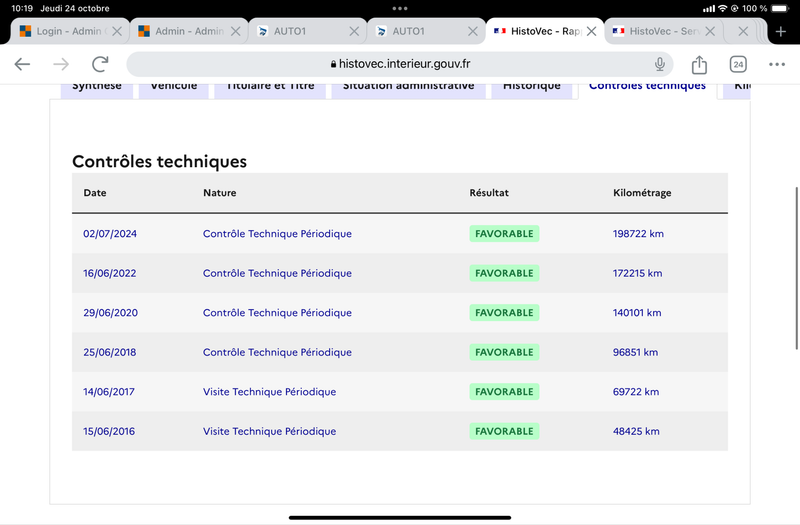Open the Historique section tab
The height and width of the screenshot is (525, 800).
(x=532, y=90)
